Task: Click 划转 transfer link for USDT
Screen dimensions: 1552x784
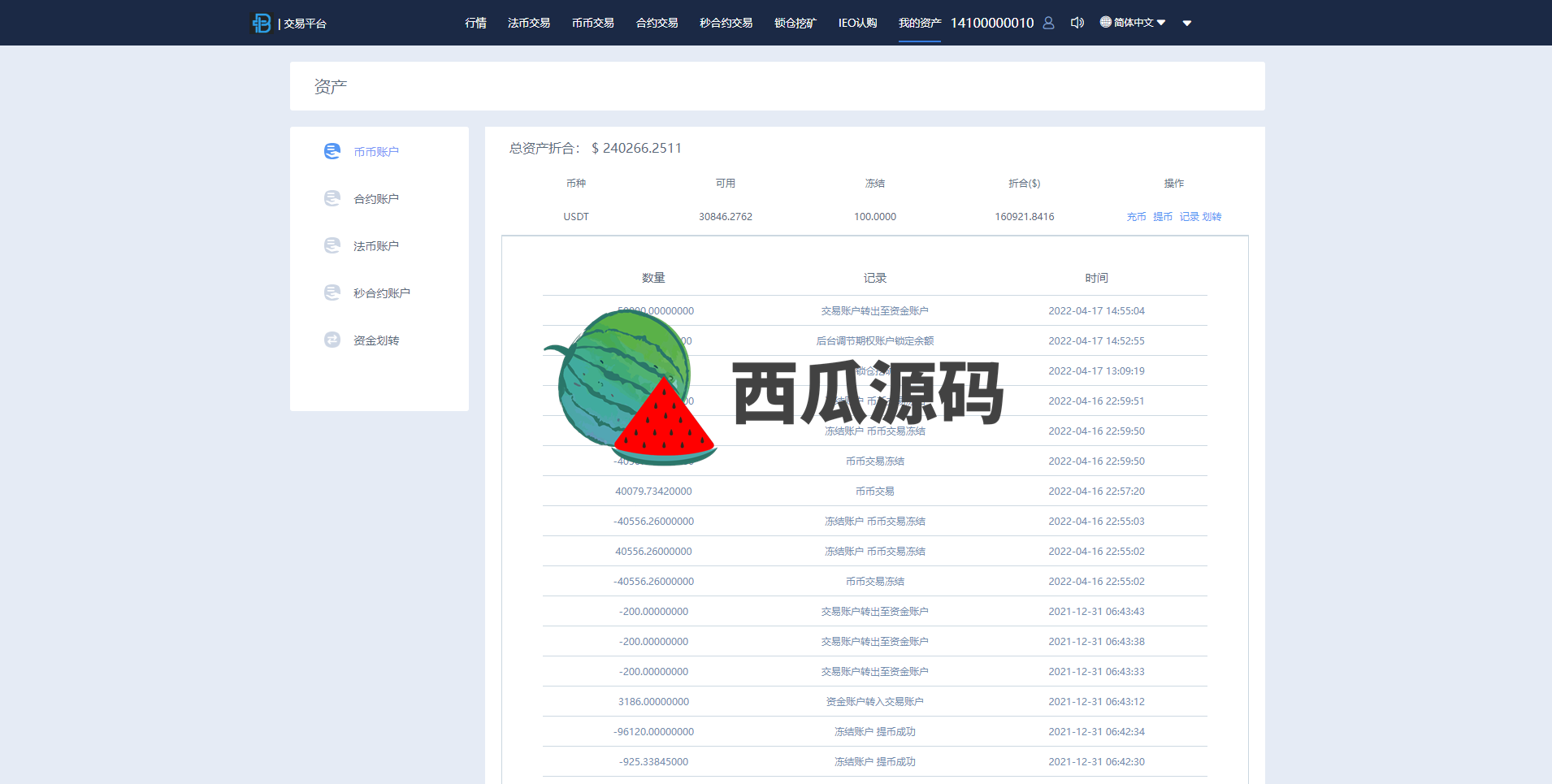Action: pyautogui.click(x=1212, y=217)
